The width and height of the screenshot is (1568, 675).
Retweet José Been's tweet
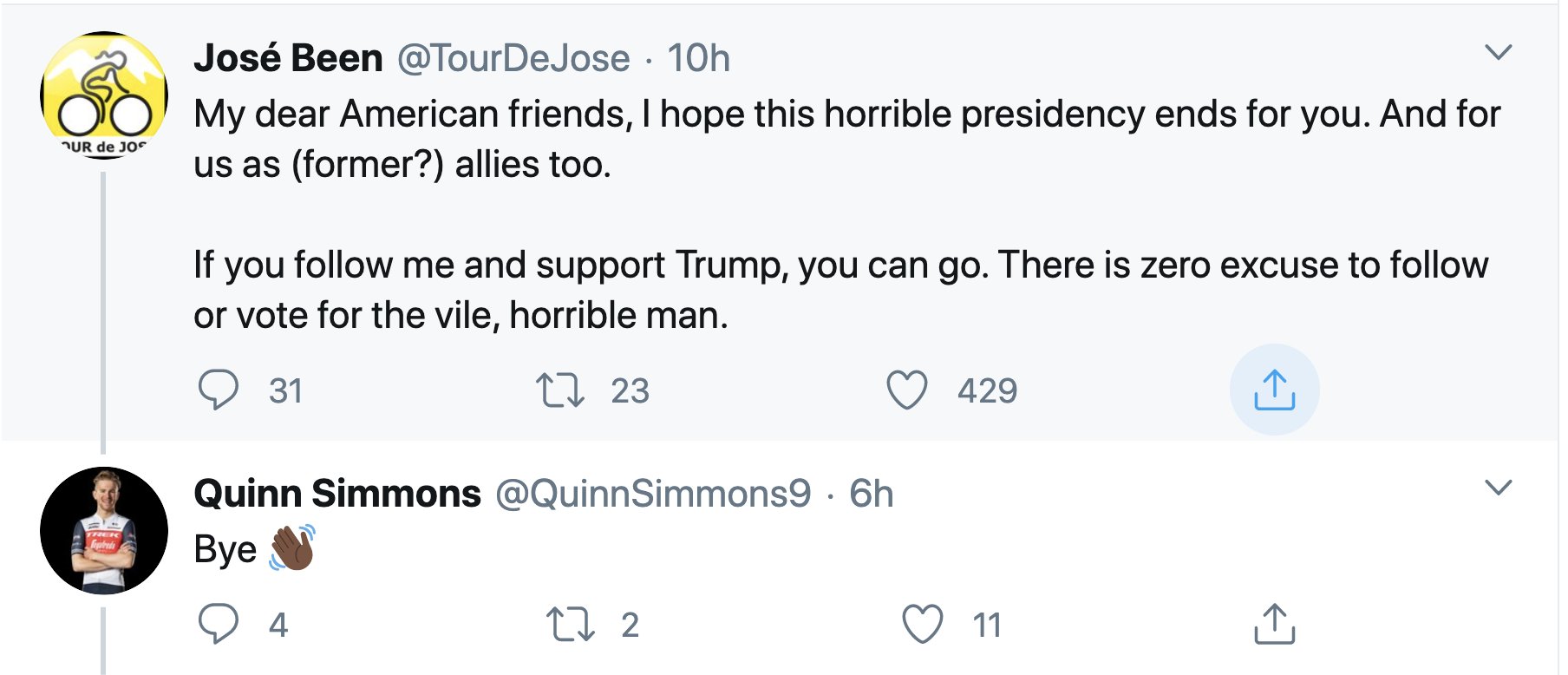(x=559, y=390)
